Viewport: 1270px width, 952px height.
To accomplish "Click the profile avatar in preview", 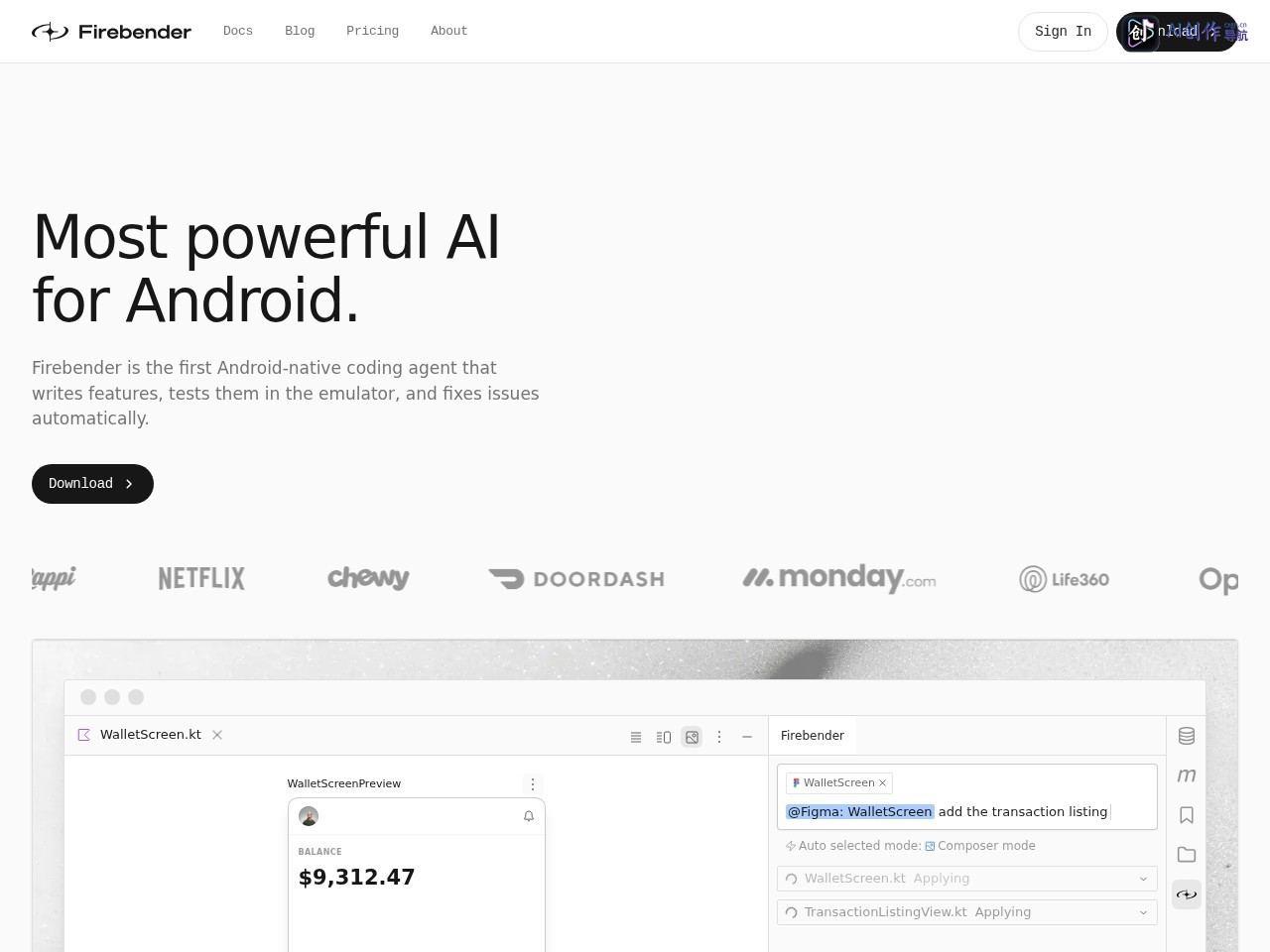I will tap(309, 816).
